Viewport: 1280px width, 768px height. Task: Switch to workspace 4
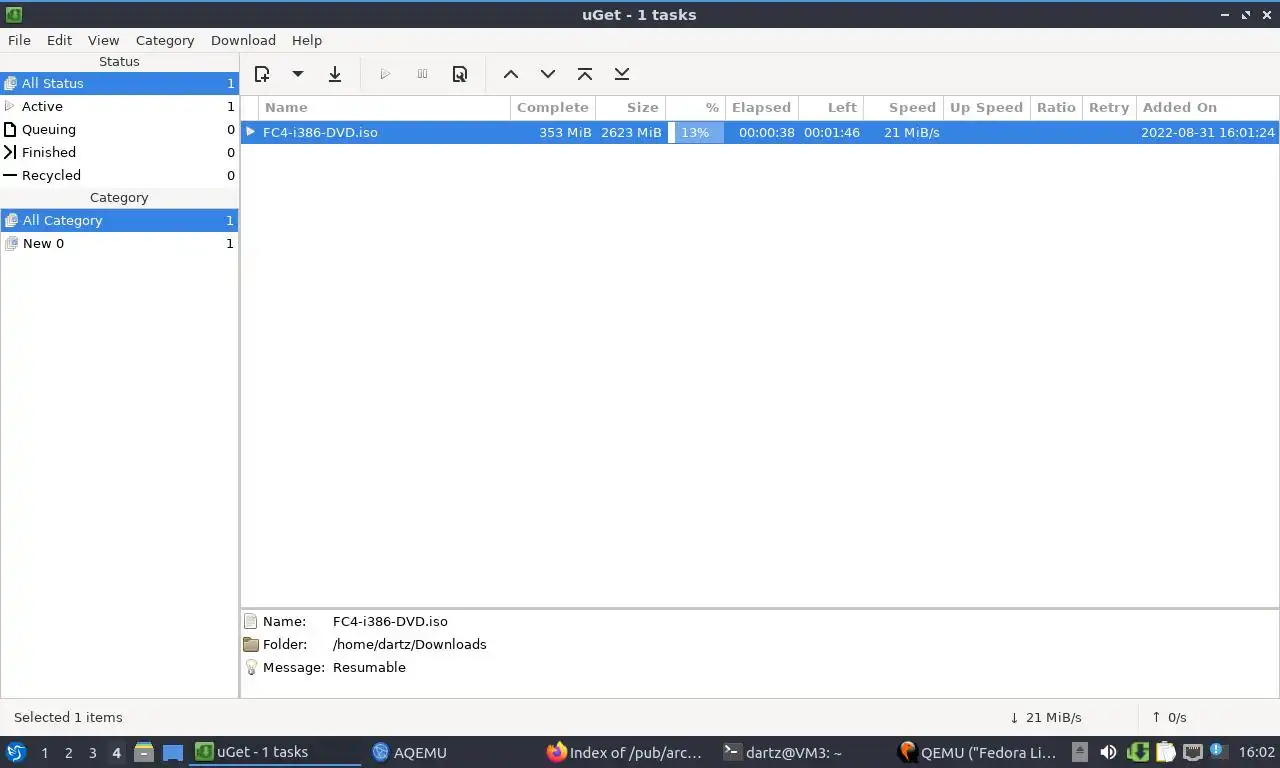[116, 752]
